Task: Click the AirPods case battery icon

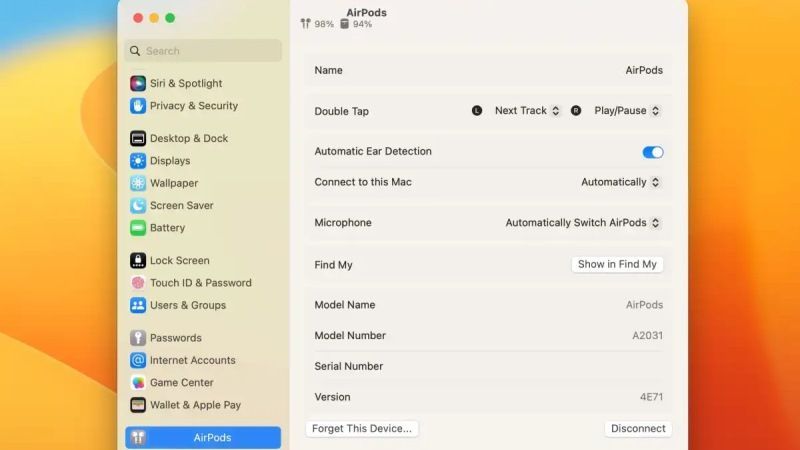Action: [x=344, y=23]
